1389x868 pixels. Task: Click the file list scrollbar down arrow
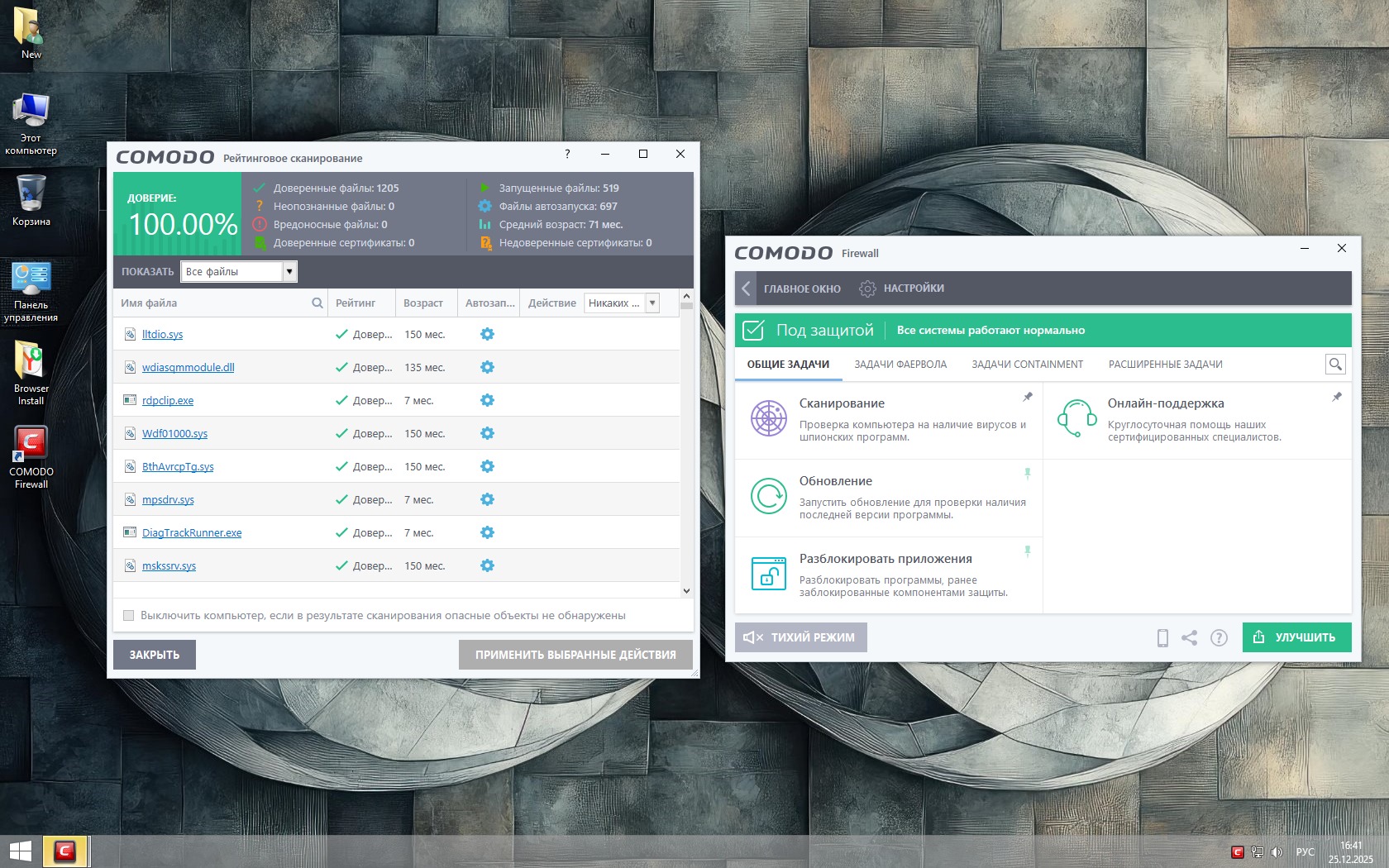click(686, 590)
